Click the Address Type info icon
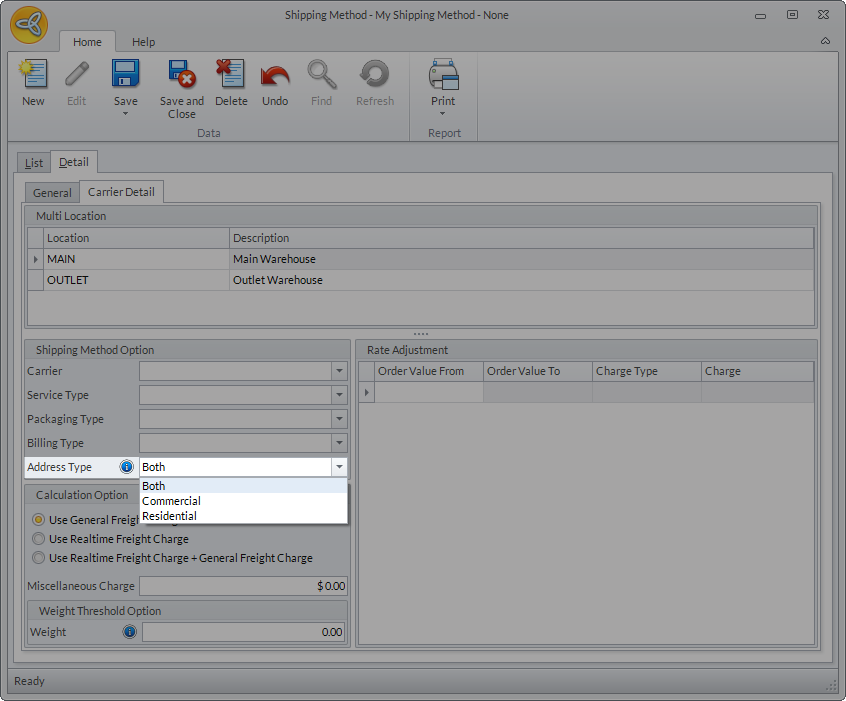The height and width of the screenshot is (701, 846). pyautogui.click(x=127, y=467)
